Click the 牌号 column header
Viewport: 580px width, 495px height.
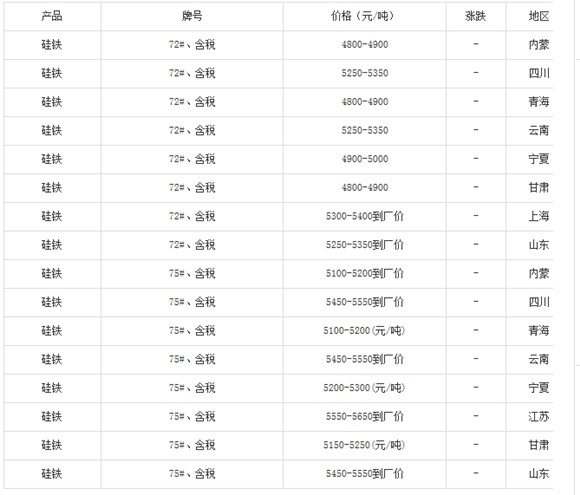tap(192, 16)
